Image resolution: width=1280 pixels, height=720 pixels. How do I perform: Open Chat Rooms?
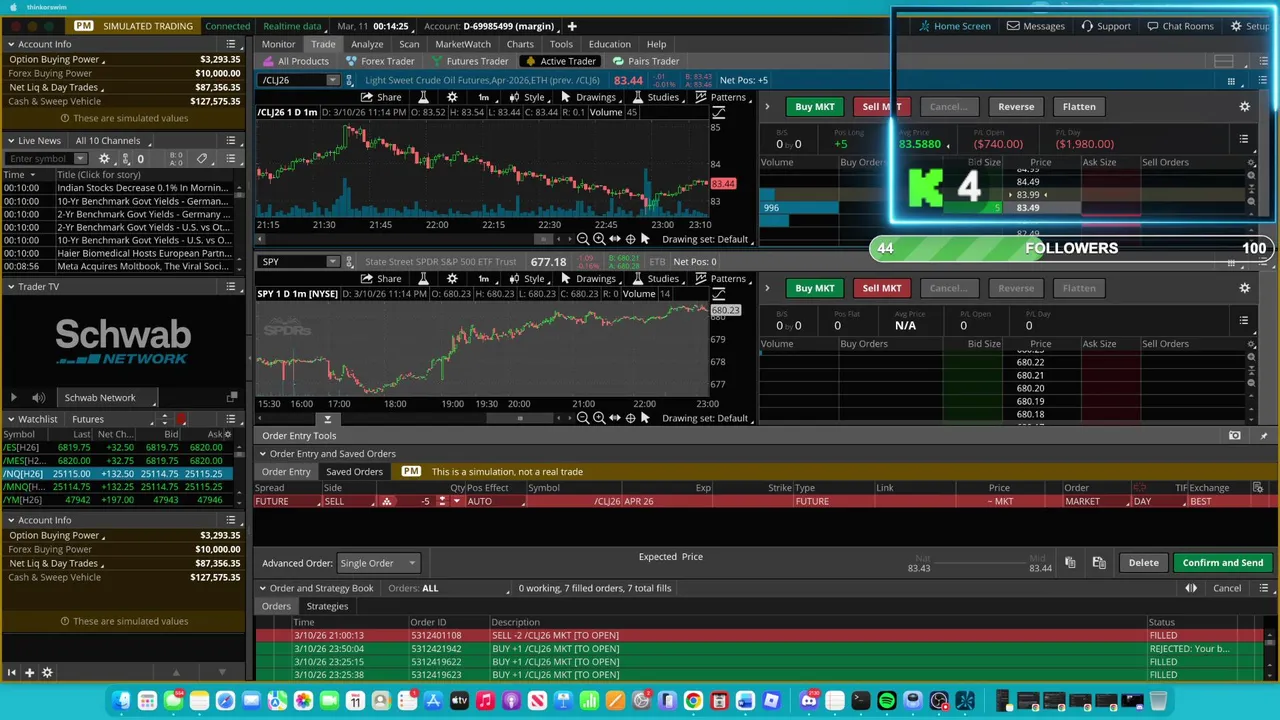click(x=1180, y=26)
